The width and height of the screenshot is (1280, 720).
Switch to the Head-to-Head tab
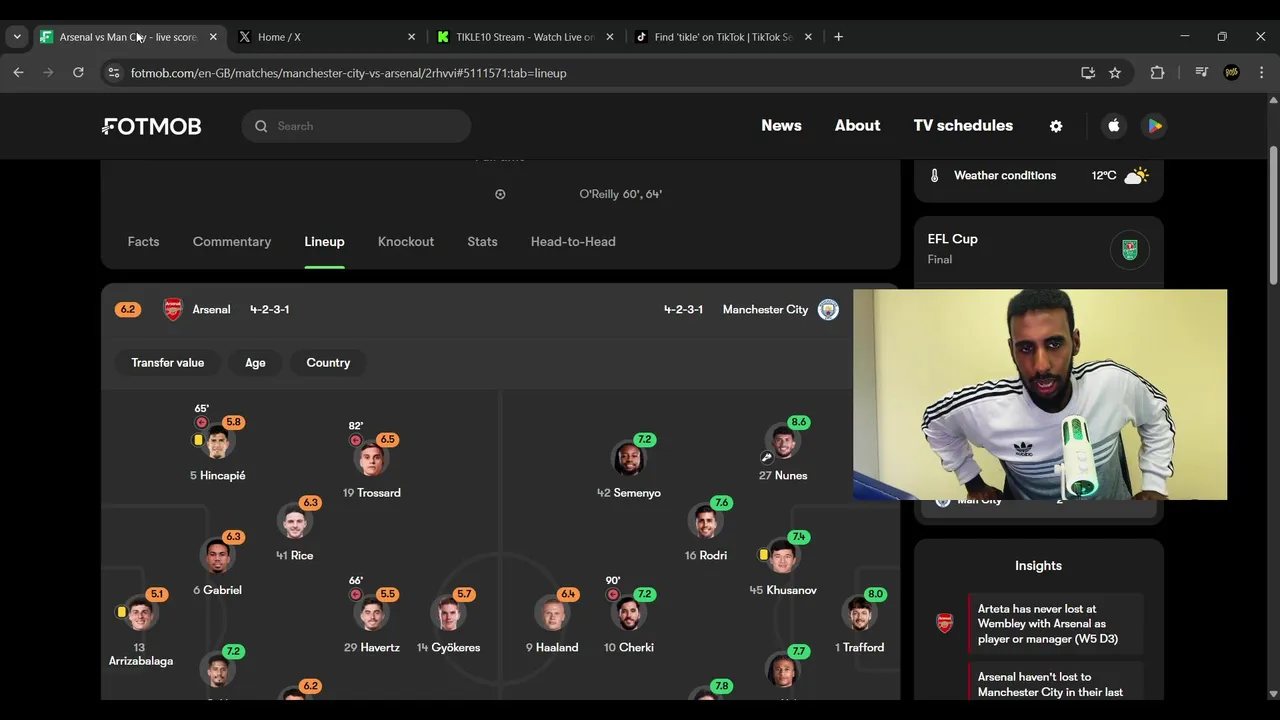pyautogui.click(x=573, y=242)
